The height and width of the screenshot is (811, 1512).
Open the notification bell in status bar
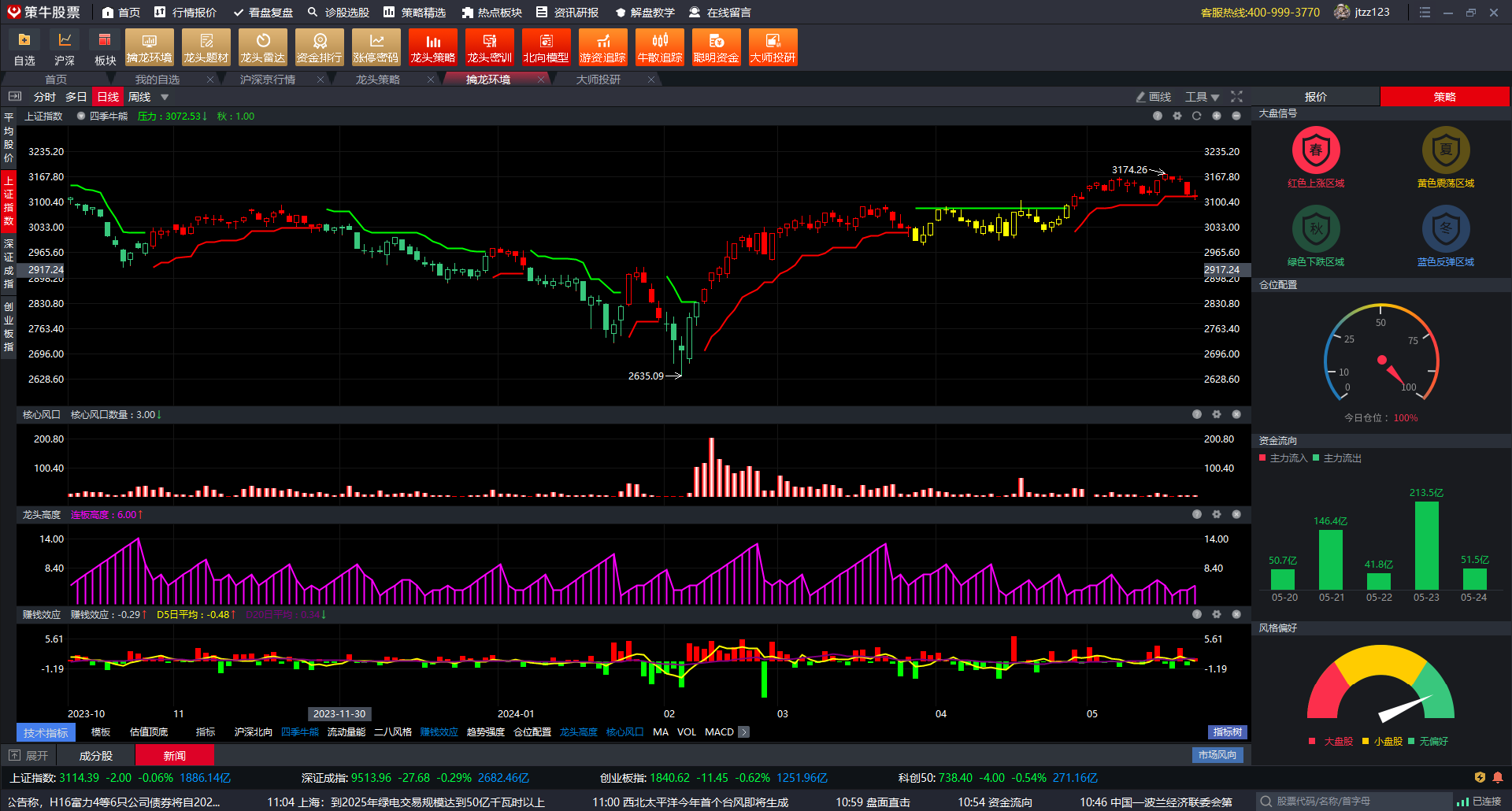pos(1497,778)
